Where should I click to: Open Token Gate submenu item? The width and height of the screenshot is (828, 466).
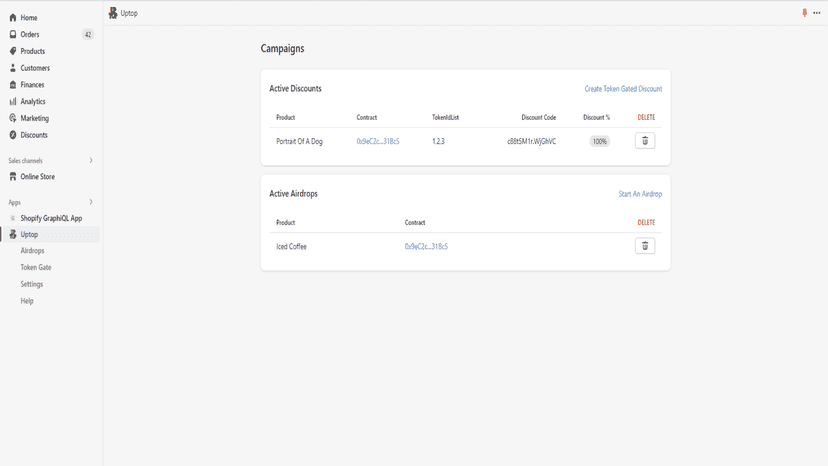(36, 267)
